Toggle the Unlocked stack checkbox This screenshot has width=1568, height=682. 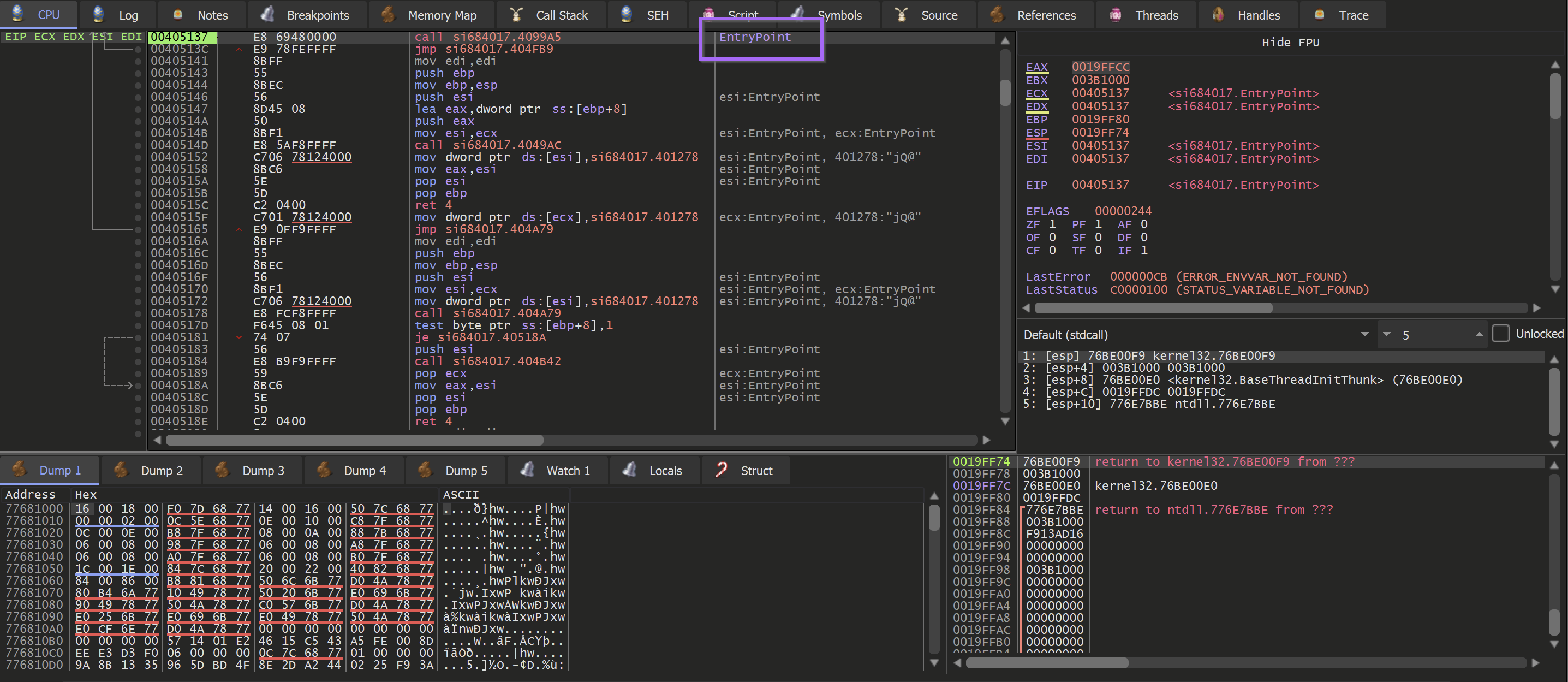pos(1501,334)
